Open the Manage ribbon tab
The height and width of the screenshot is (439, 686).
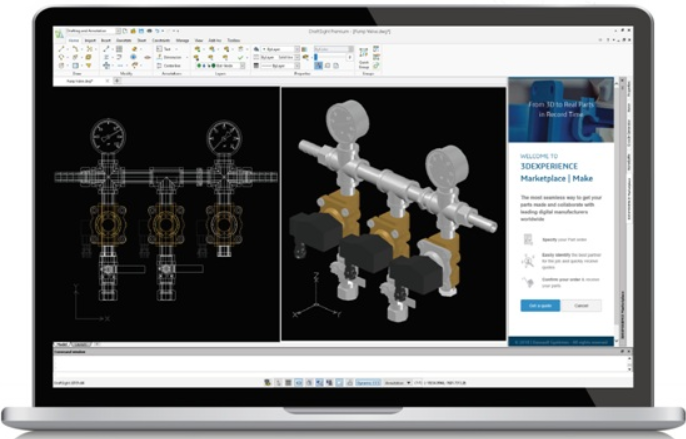click(x=182, y=41)
